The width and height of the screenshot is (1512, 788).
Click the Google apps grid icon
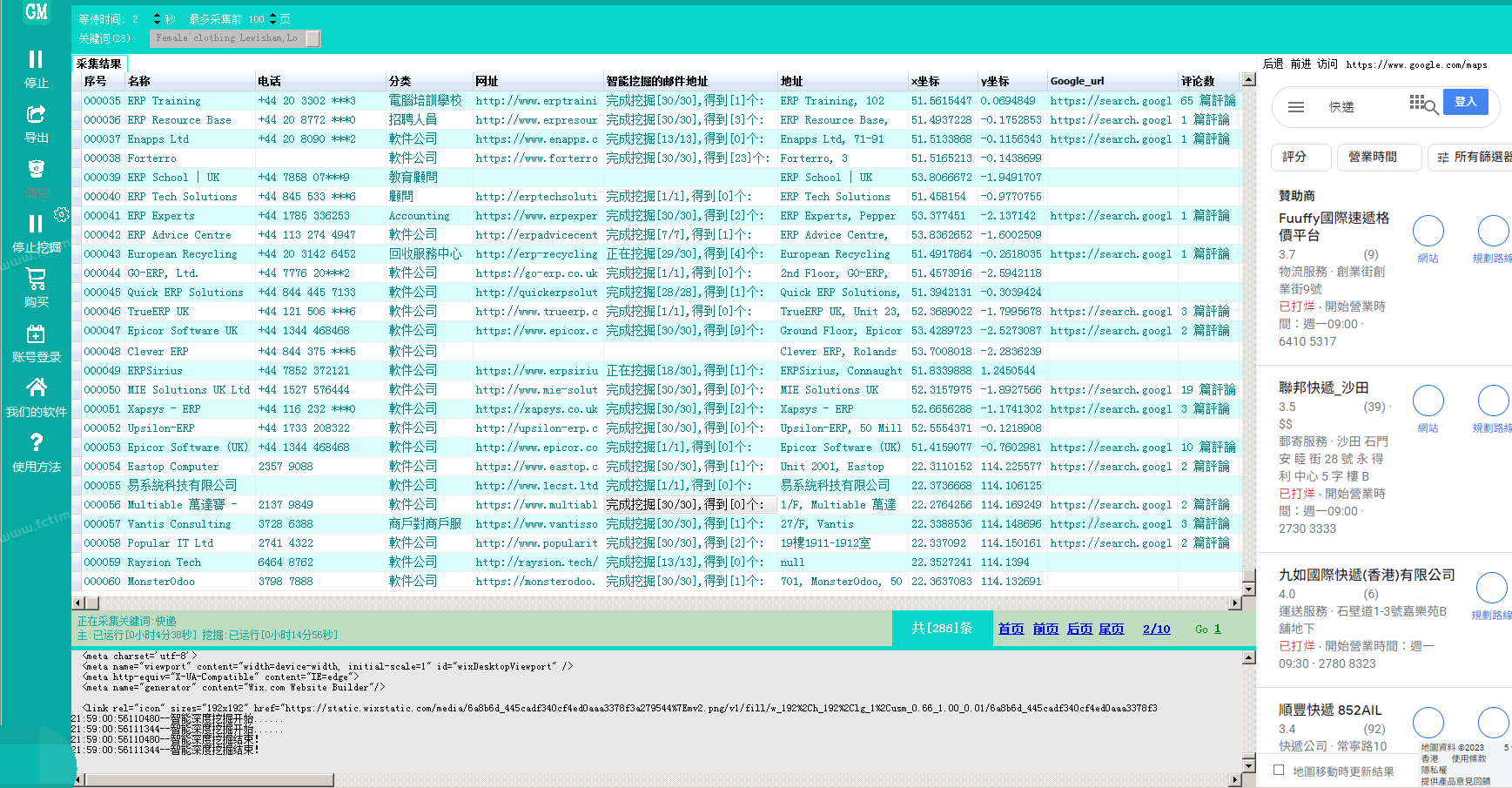tap(1417, 102)
